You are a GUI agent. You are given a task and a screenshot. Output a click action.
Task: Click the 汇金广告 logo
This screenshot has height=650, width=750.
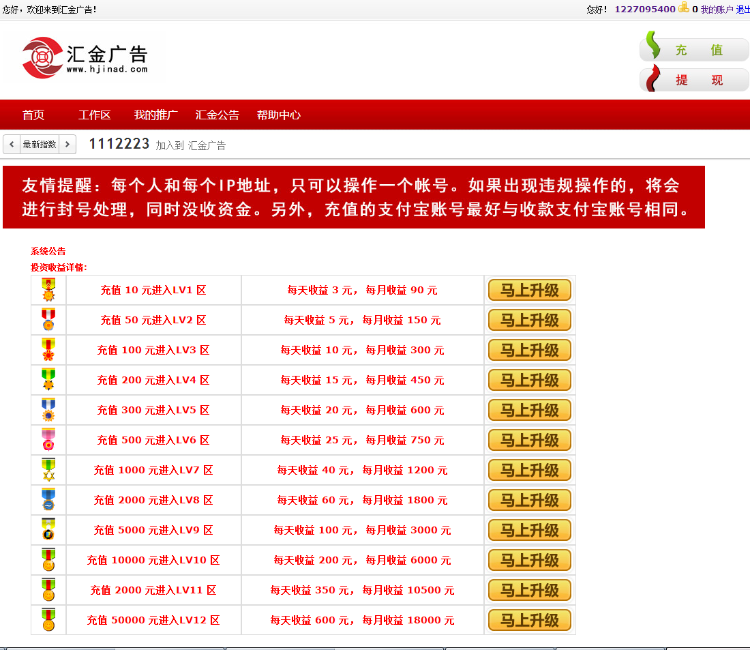click(x=85, y=57)
